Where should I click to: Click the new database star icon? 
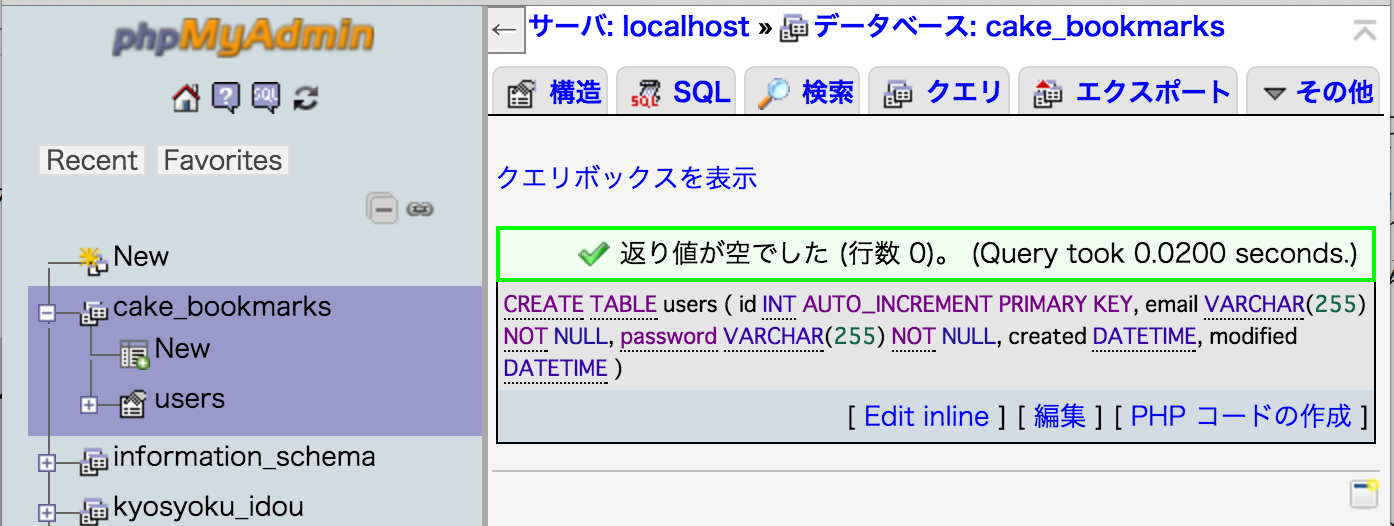click(x=93, y=259)
